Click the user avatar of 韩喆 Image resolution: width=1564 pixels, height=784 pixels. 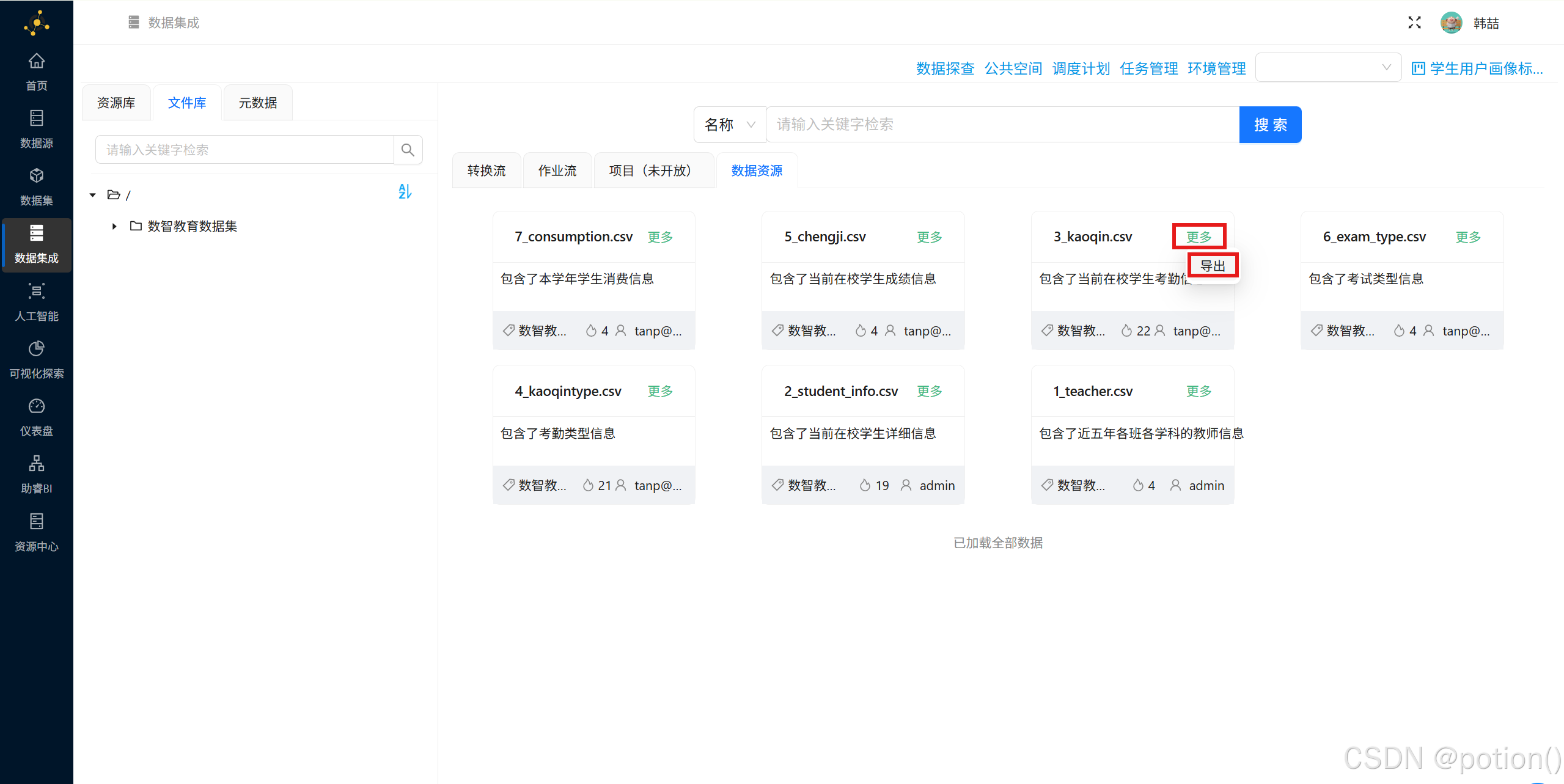(1451, 23)
